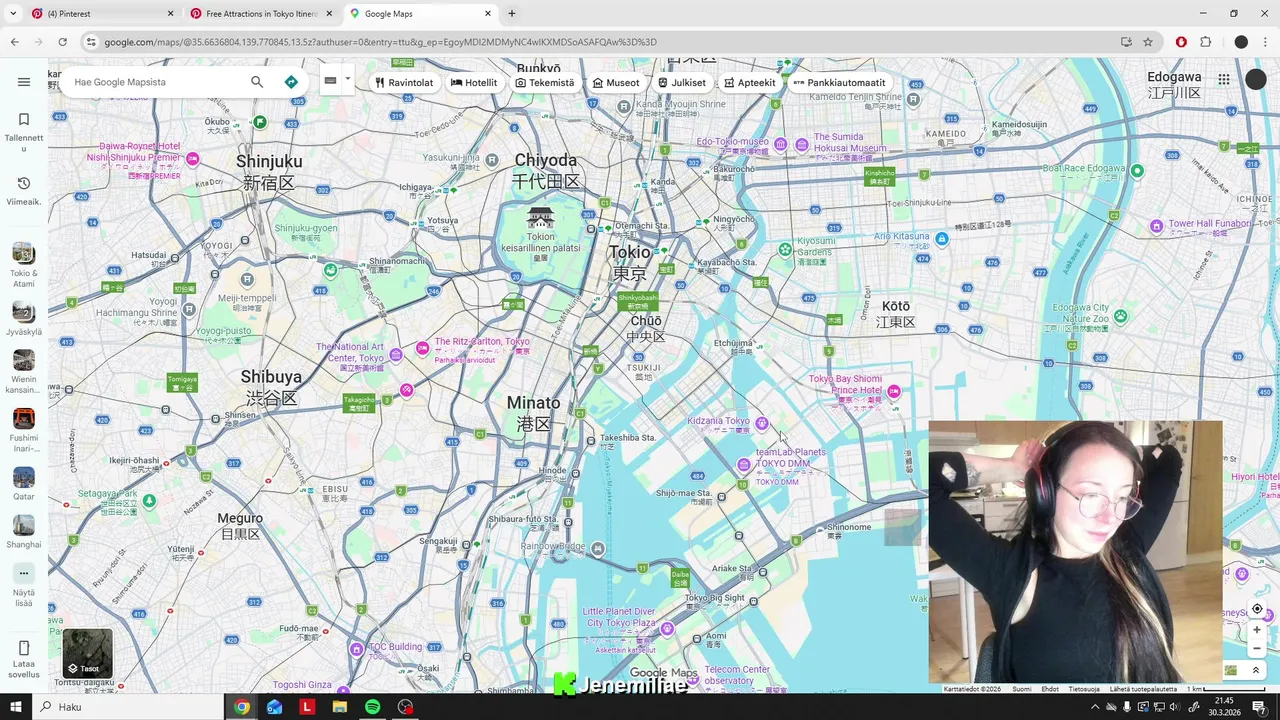Screen dimensions: 1280x720
Task: Open the Tasot map layers thumbnail
Action: pyautogui.click(x=88, y=653)
